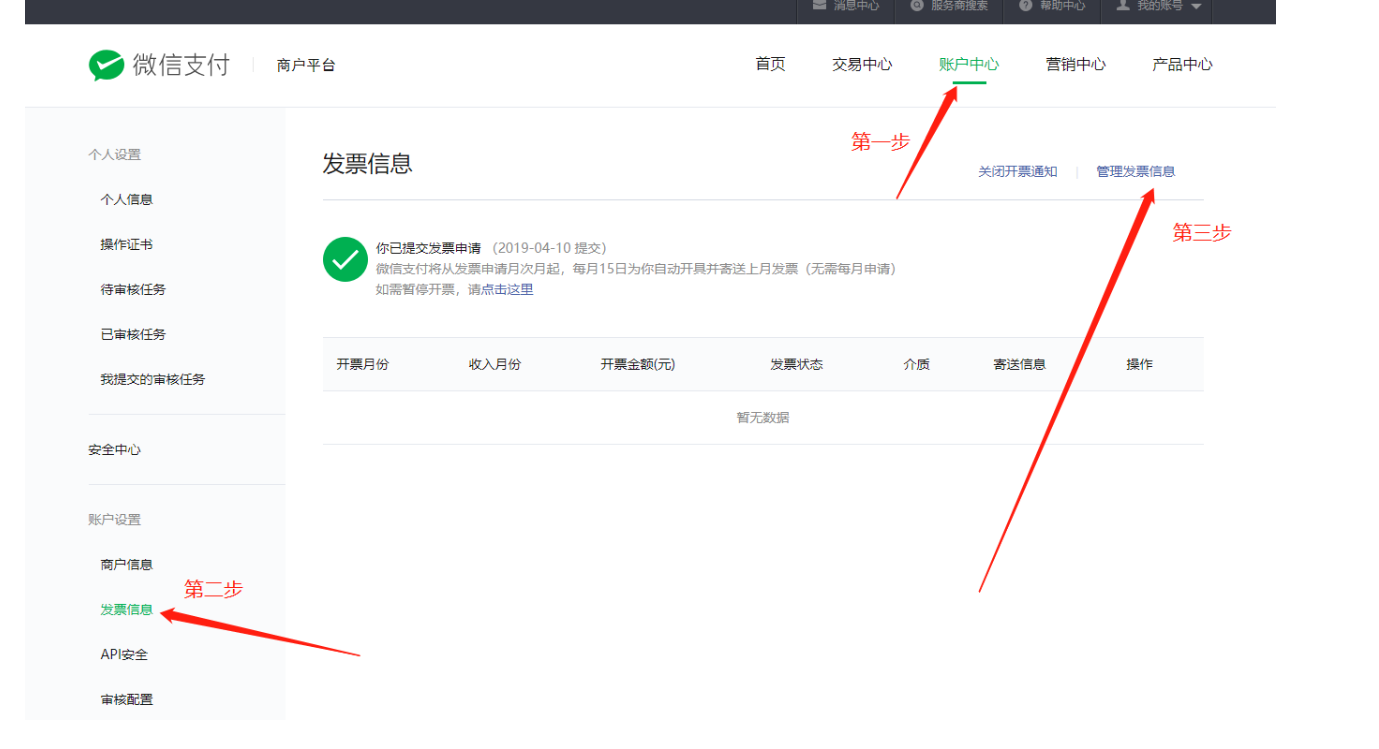Click the 账户设置 section label

(x=114, y=519)
